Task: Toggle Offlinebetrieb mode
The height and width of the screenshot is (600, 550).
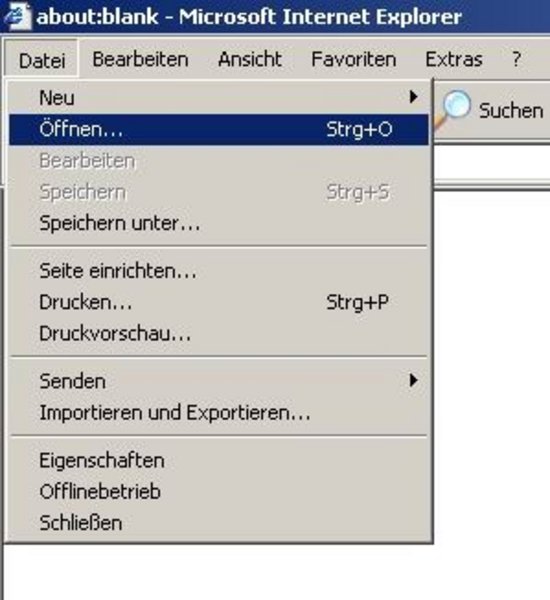Action: [x=219, y=492]
